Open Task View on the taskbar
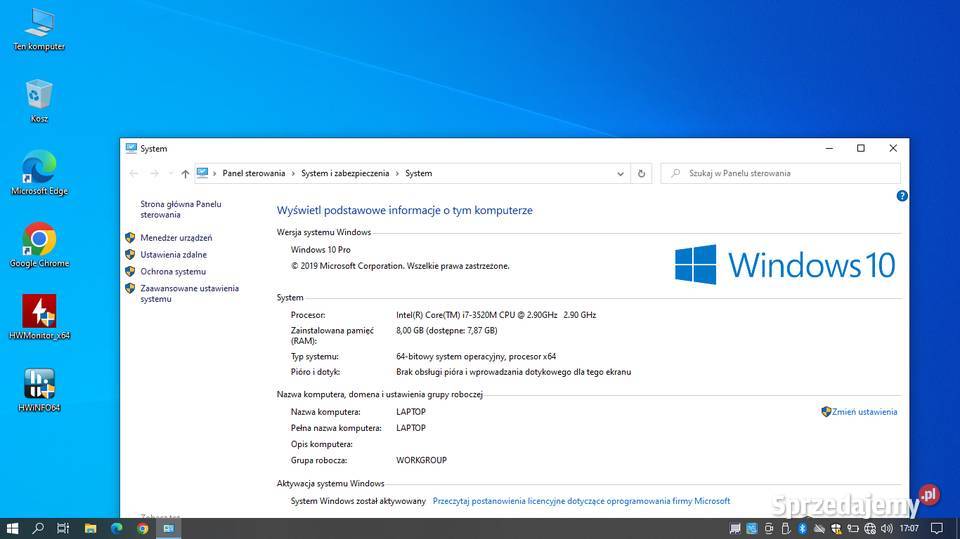 point(63,528)
